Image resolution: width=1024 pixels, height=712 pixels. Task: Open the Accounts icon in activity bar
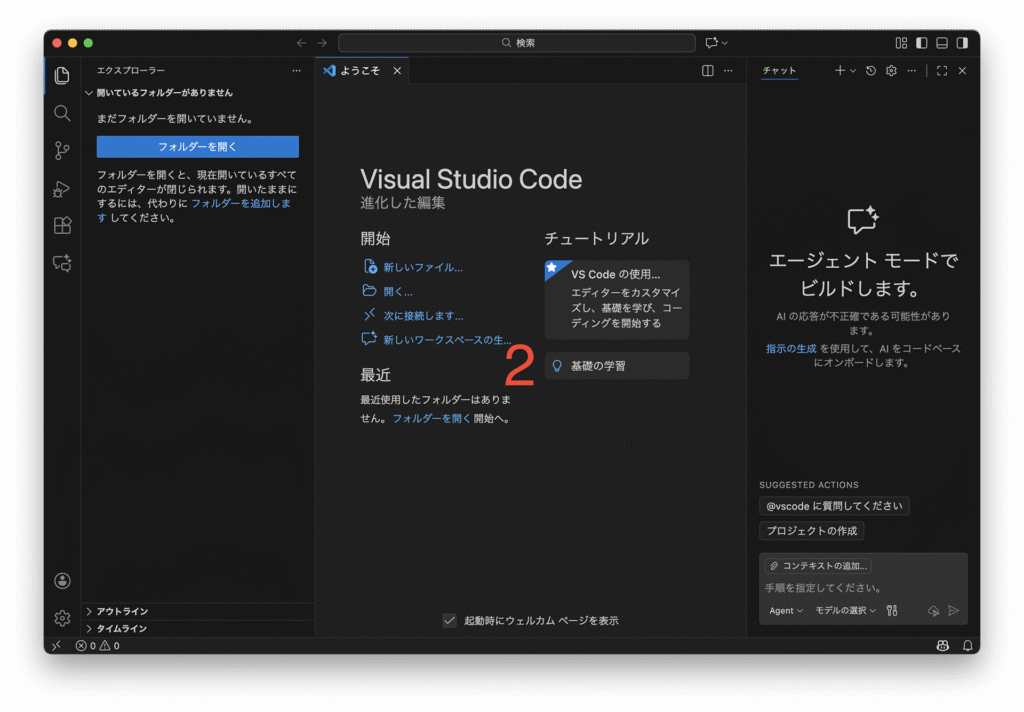[x=62, y=581]
